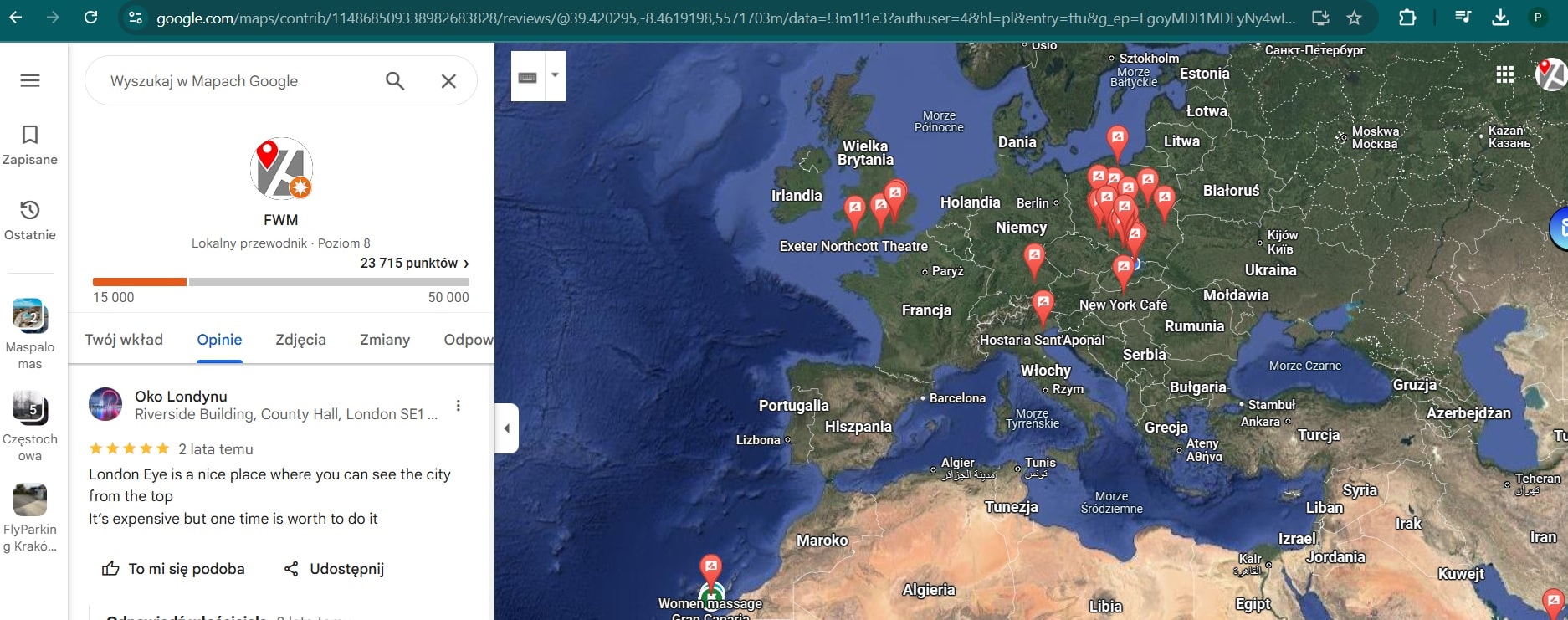Click the Francja label on the map
Viewport: 1568px width, 620px height.
pyautogui.click(x=926, y=310)
